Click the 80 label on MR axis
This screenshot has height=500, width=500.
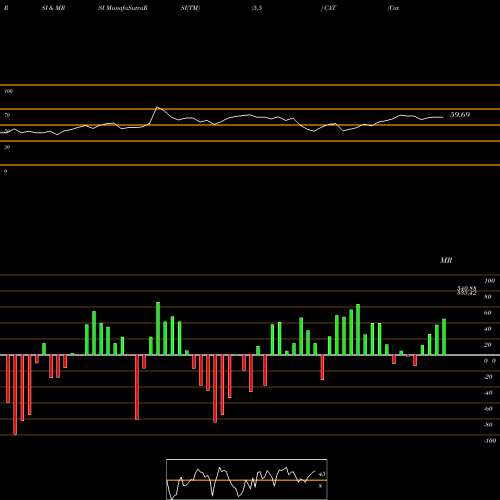[x=488, y=297]
